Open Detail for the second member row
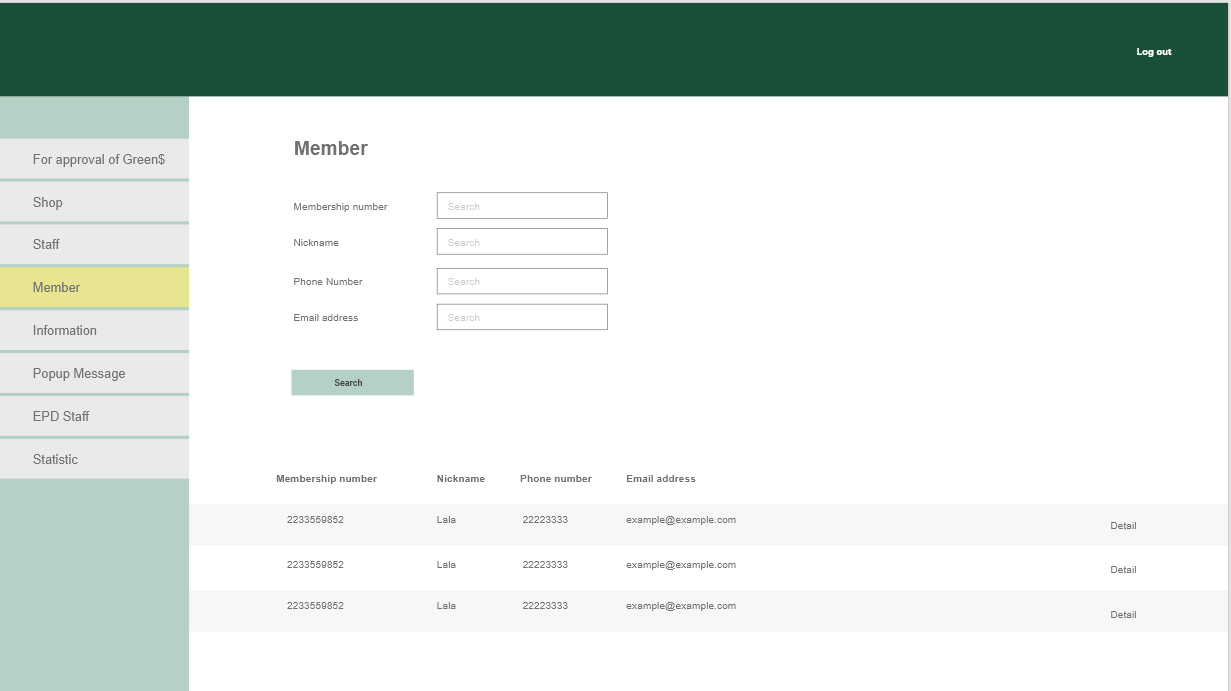The image size is (1231, 691). (x=1123, y=570)
